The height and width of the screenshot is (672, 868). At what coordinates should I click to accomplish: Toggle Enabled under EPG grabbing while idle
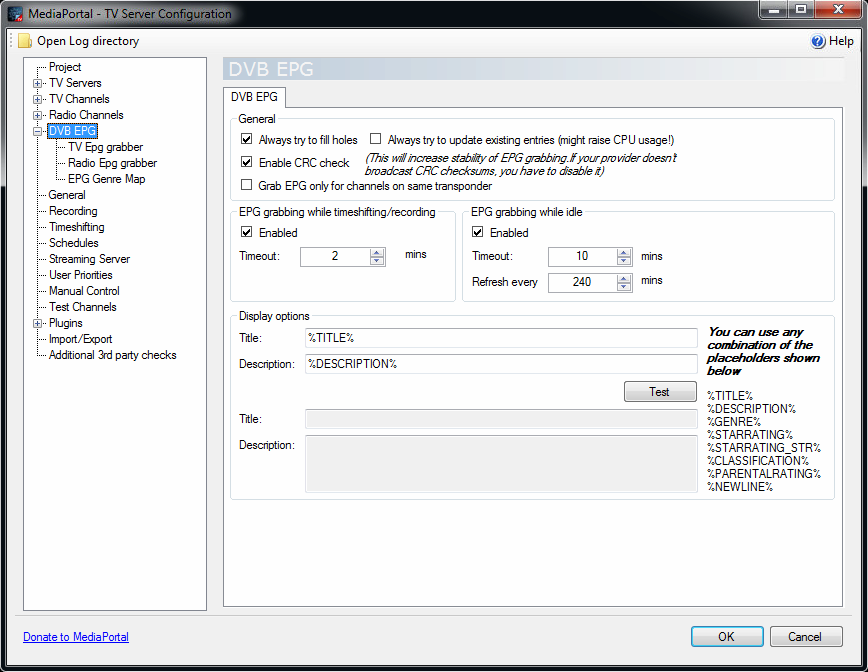click(477, 232)
